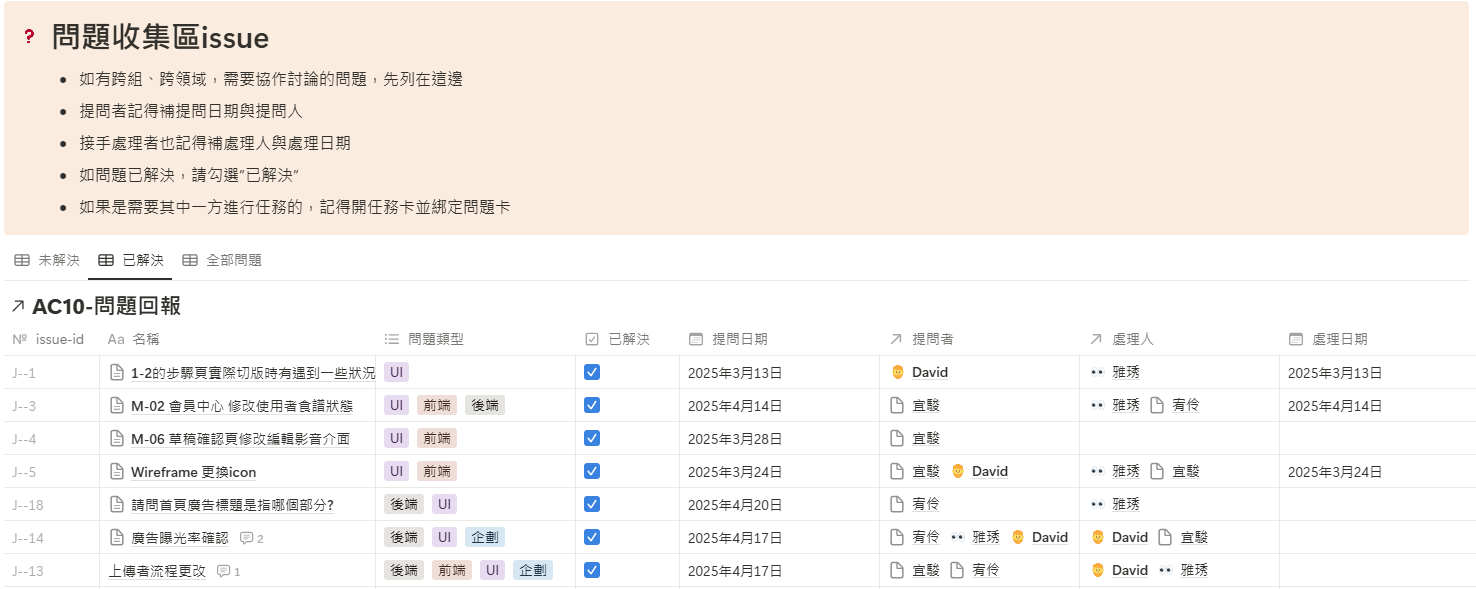Screen dimensions: 1476x589
Task: Open the 處理人 column header menu
Action: (1132, 340)
